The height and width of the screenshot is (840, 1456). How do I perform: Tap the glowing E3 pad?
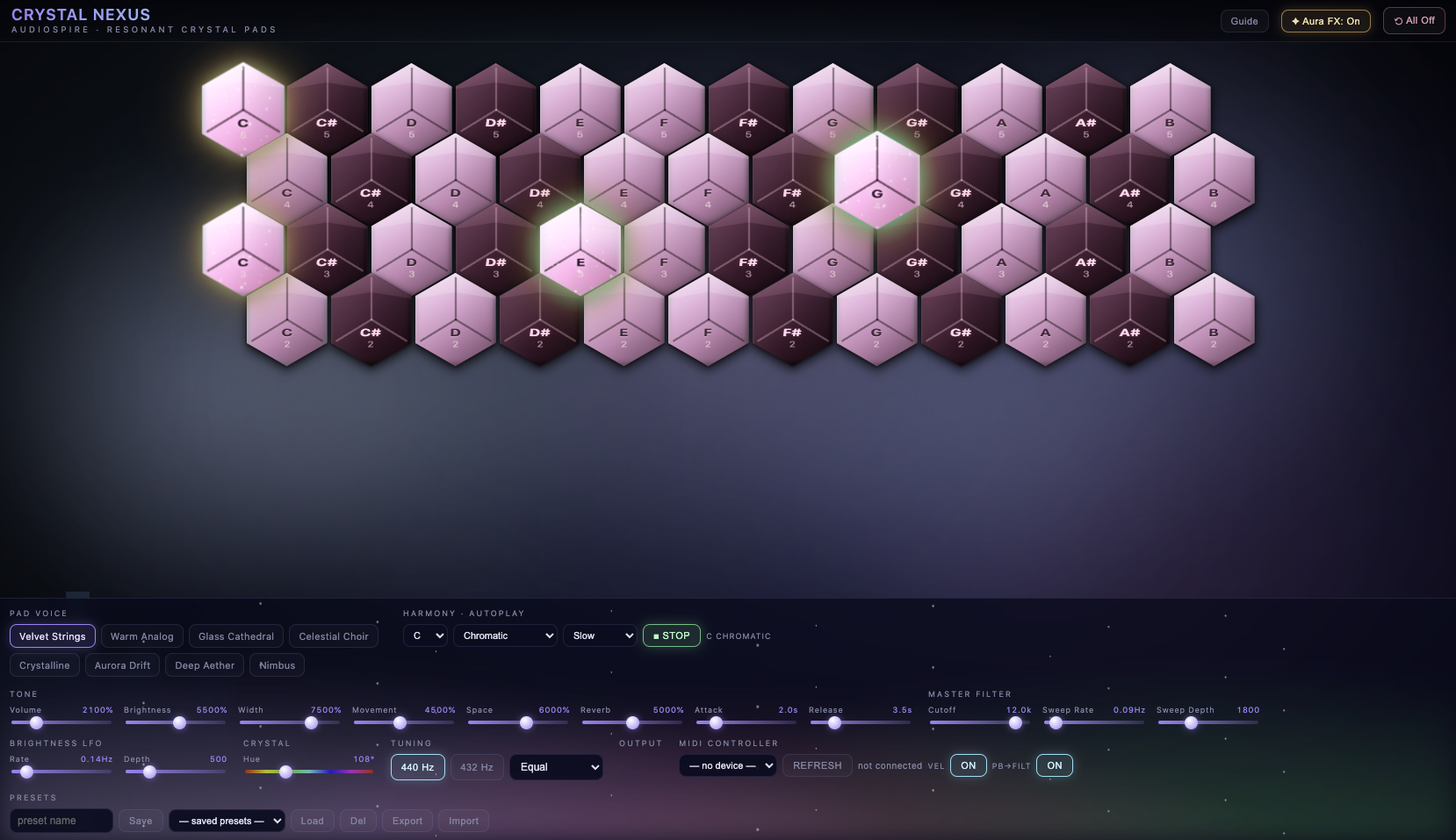(580, 249)
